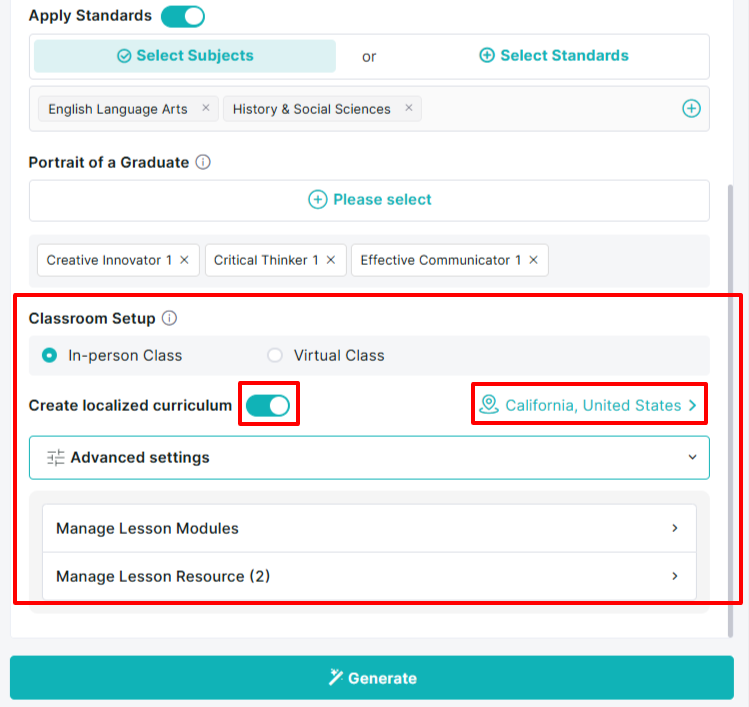The width and height of the screenshot is (749, 707).
Task: Remove the Effective Communicator 1 chip
Action: [534, 260]
